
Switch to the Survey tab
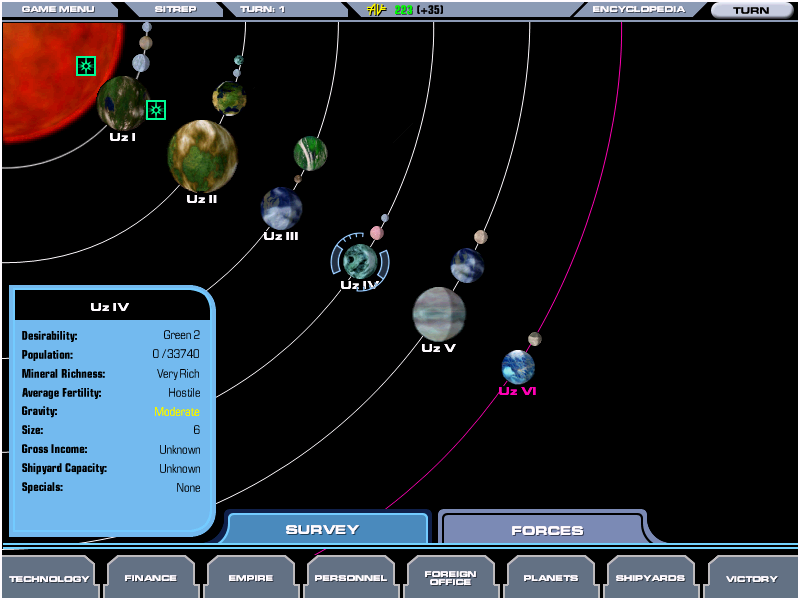click(322, 530)
